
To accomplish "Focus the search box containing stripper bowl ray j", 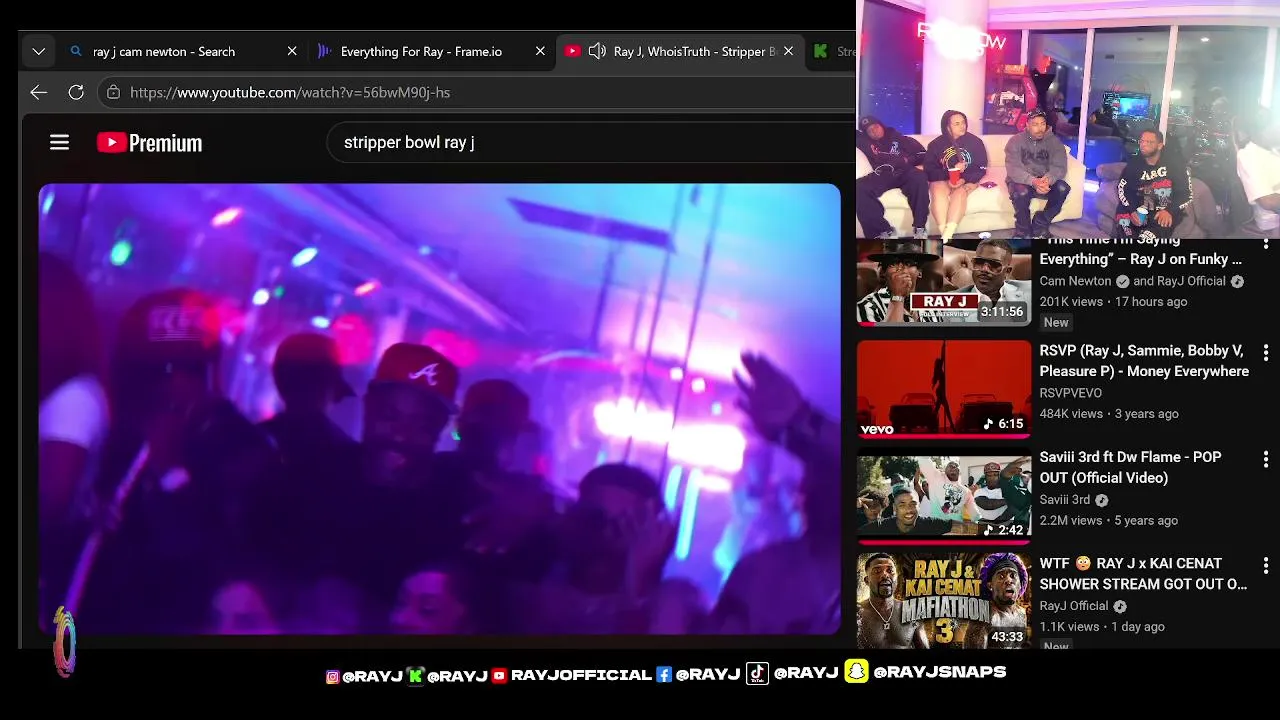I will 590,142.
